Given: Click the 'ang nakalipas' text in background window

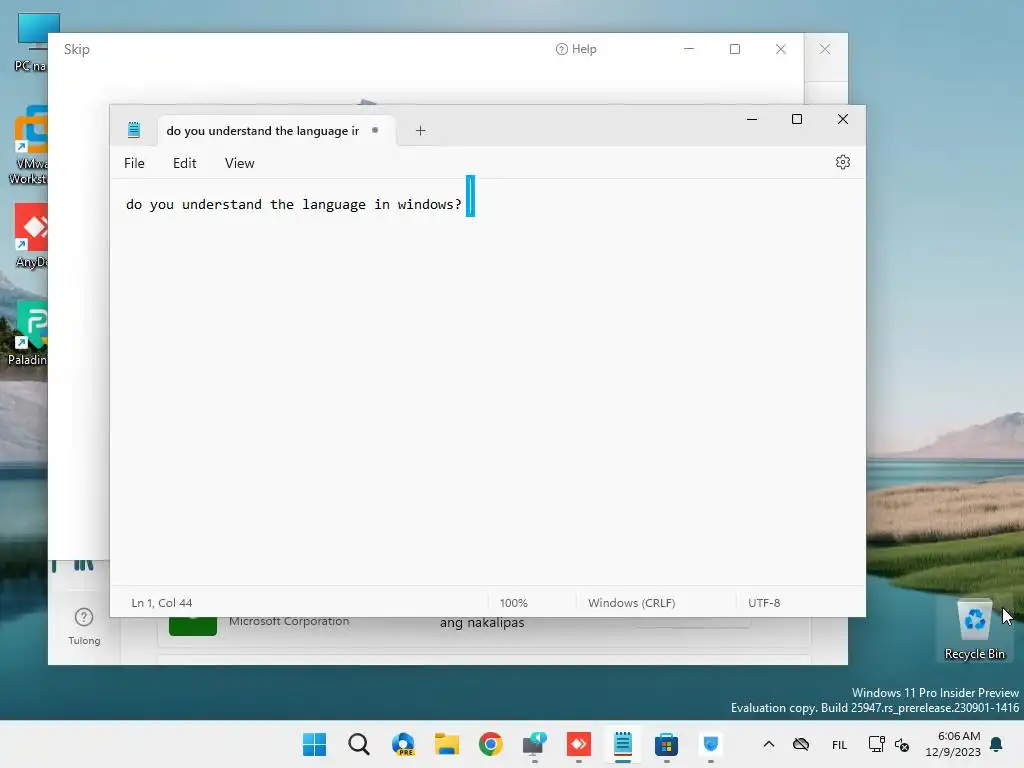Looking at the screenshot, I should [x=482, y=622].
